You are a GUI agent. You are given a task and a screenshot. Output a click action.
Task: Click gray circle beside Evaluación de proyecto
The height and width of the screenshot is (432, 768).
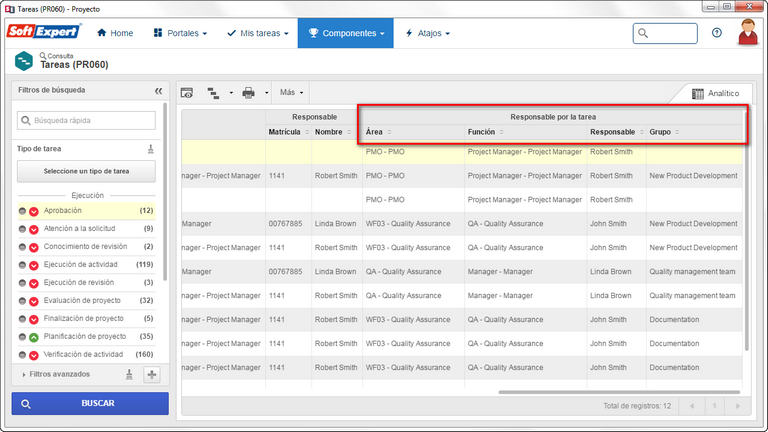pyautogui.click(x=22, y=301)
